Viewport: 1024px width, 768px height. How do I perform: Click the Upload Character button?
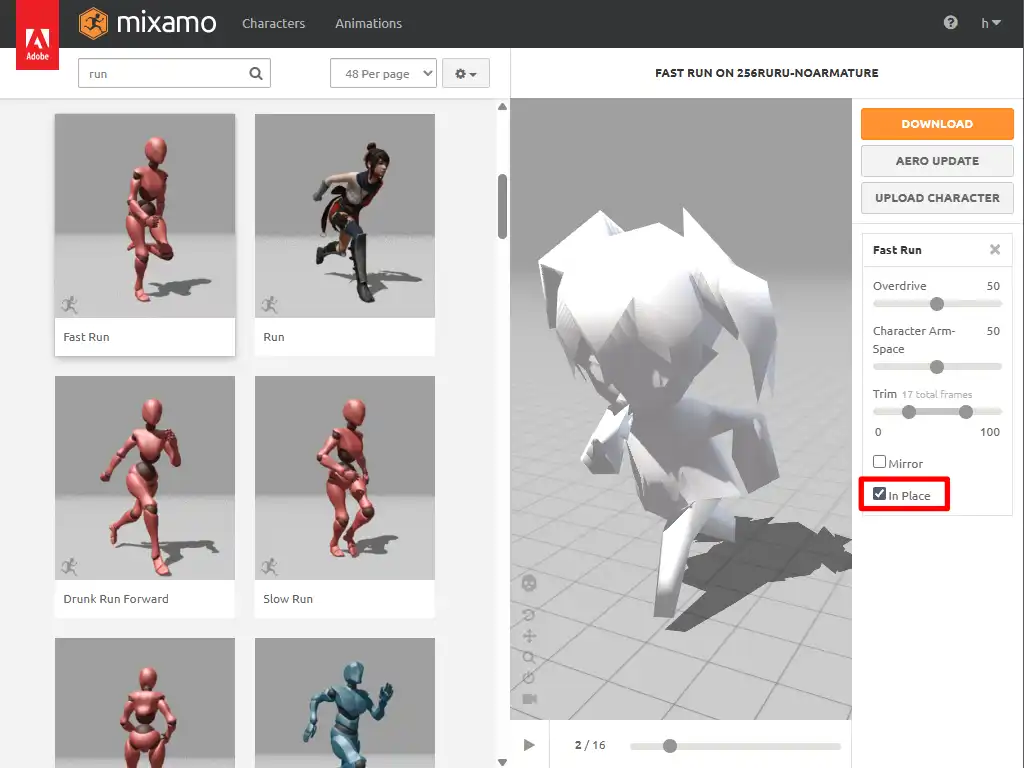click(x=937, y=198)
